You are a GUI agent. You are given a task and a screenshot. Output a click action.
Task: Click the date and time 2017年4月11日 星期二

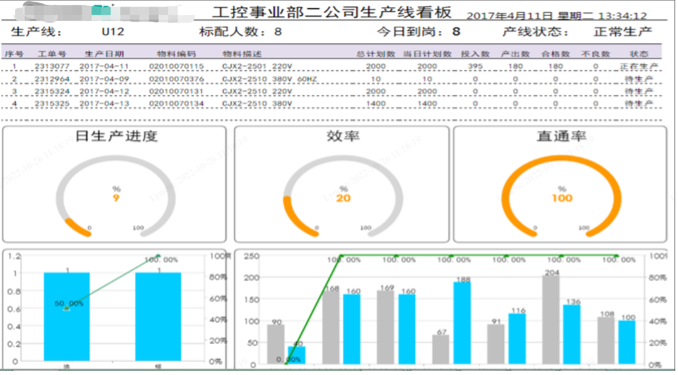point(530,16)
